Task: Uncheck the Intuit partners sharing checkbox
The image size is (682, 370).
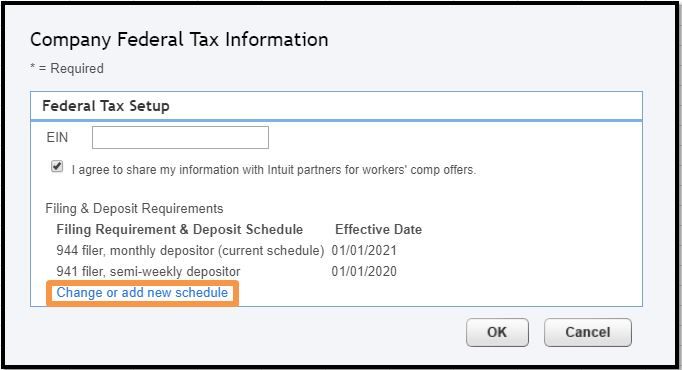Action: click(57, 167)
